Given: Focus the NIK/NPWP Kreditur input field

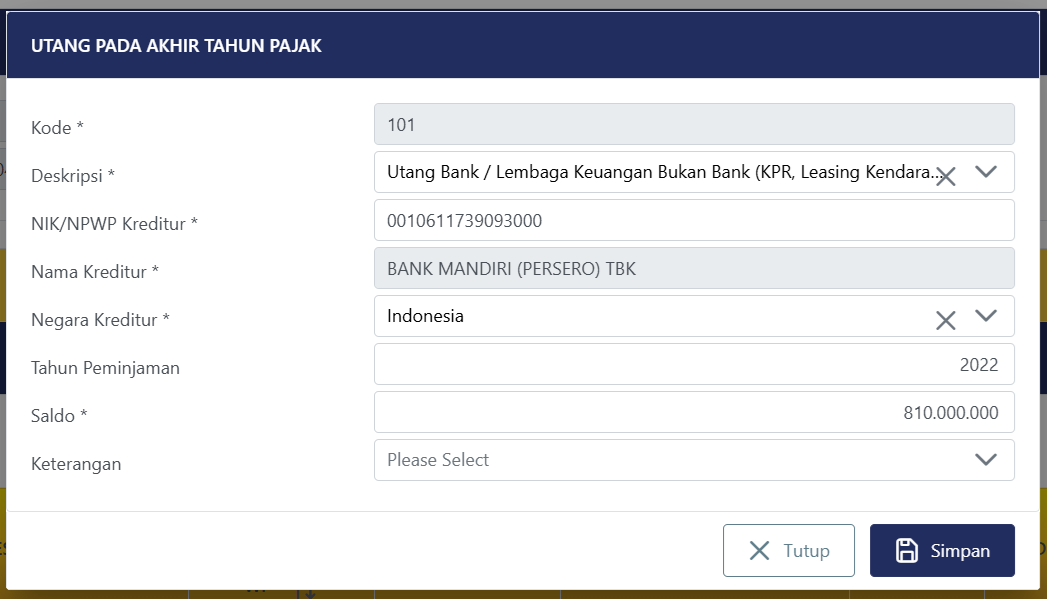Looking at the screenshot, I should coord(694,220).
